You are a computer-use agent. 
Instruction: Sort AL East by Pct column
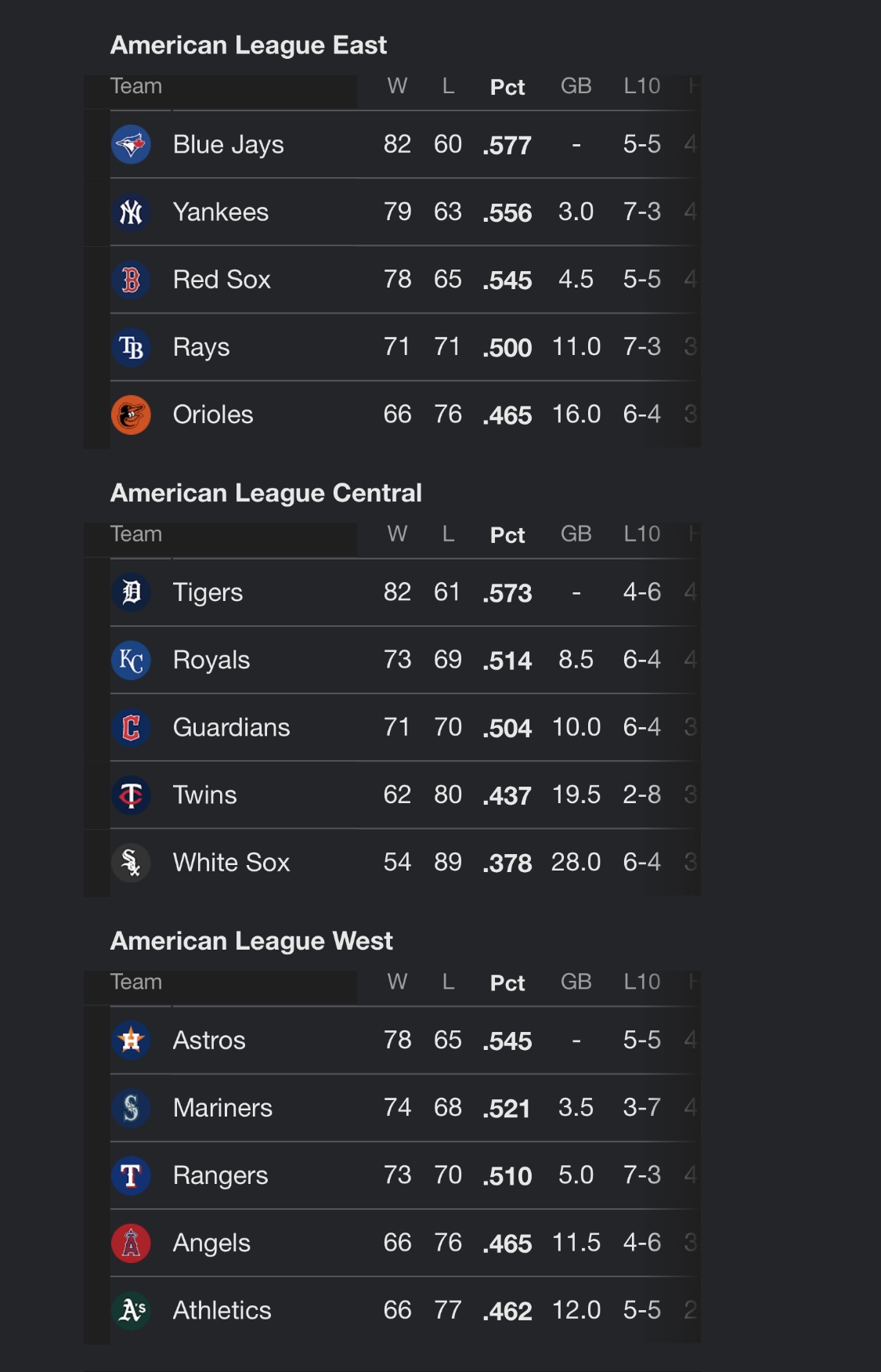click(x=507, y=87)
